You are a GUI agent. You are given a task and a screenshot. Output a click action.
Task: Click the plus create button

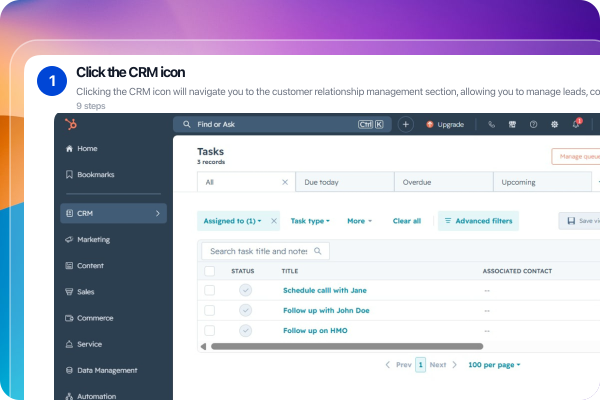[406, 124]
